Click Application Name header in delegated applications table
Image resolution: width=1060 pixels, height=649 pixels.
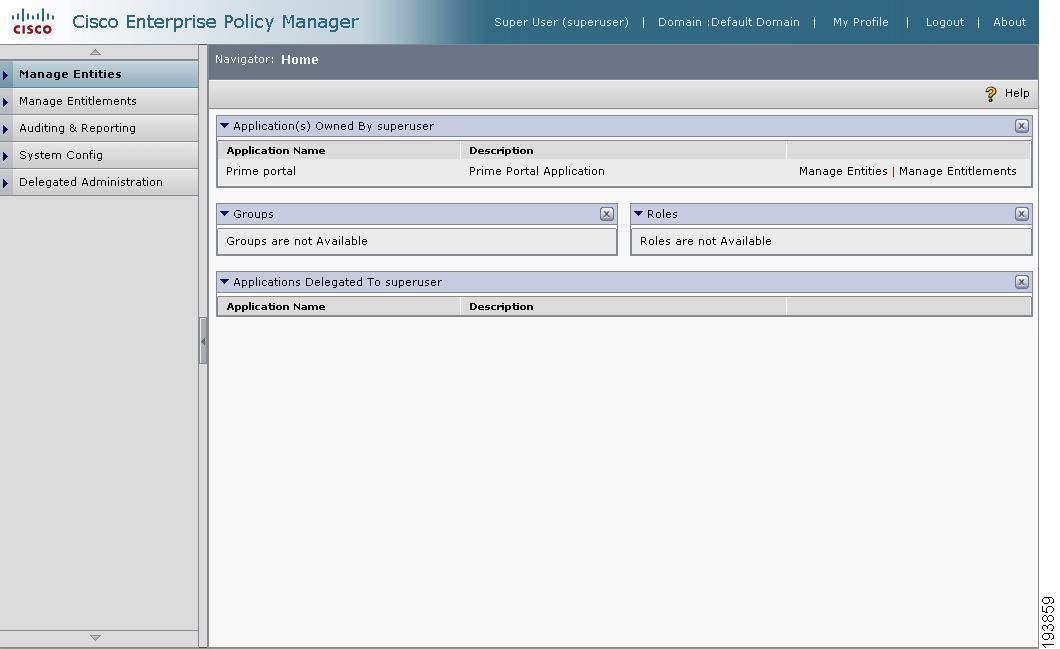[x=276, y=306]
